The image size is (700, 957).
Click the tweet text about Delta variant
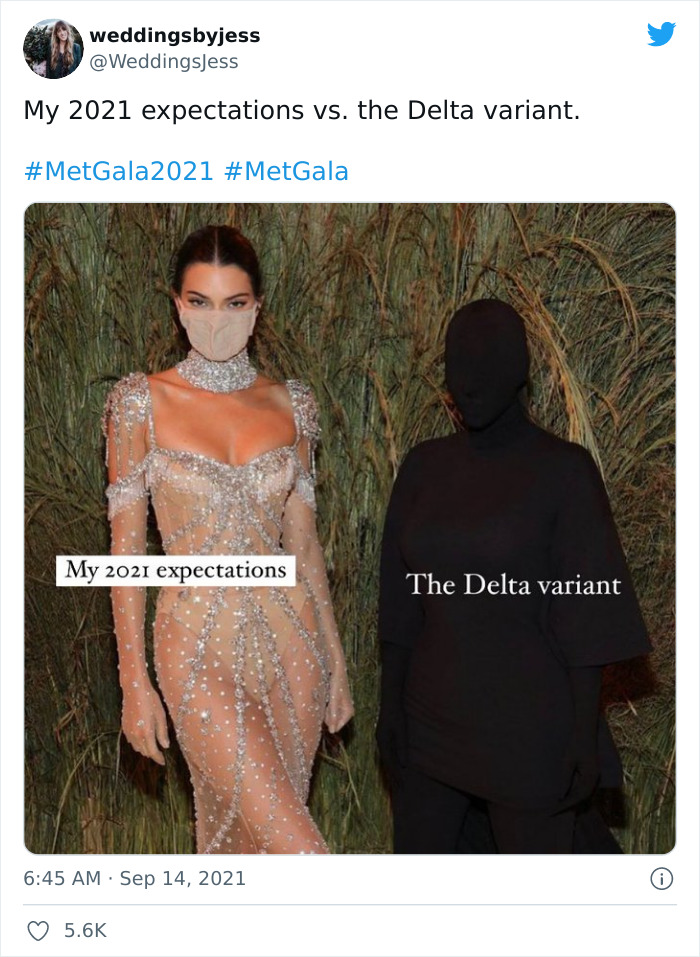click(301, 110)
